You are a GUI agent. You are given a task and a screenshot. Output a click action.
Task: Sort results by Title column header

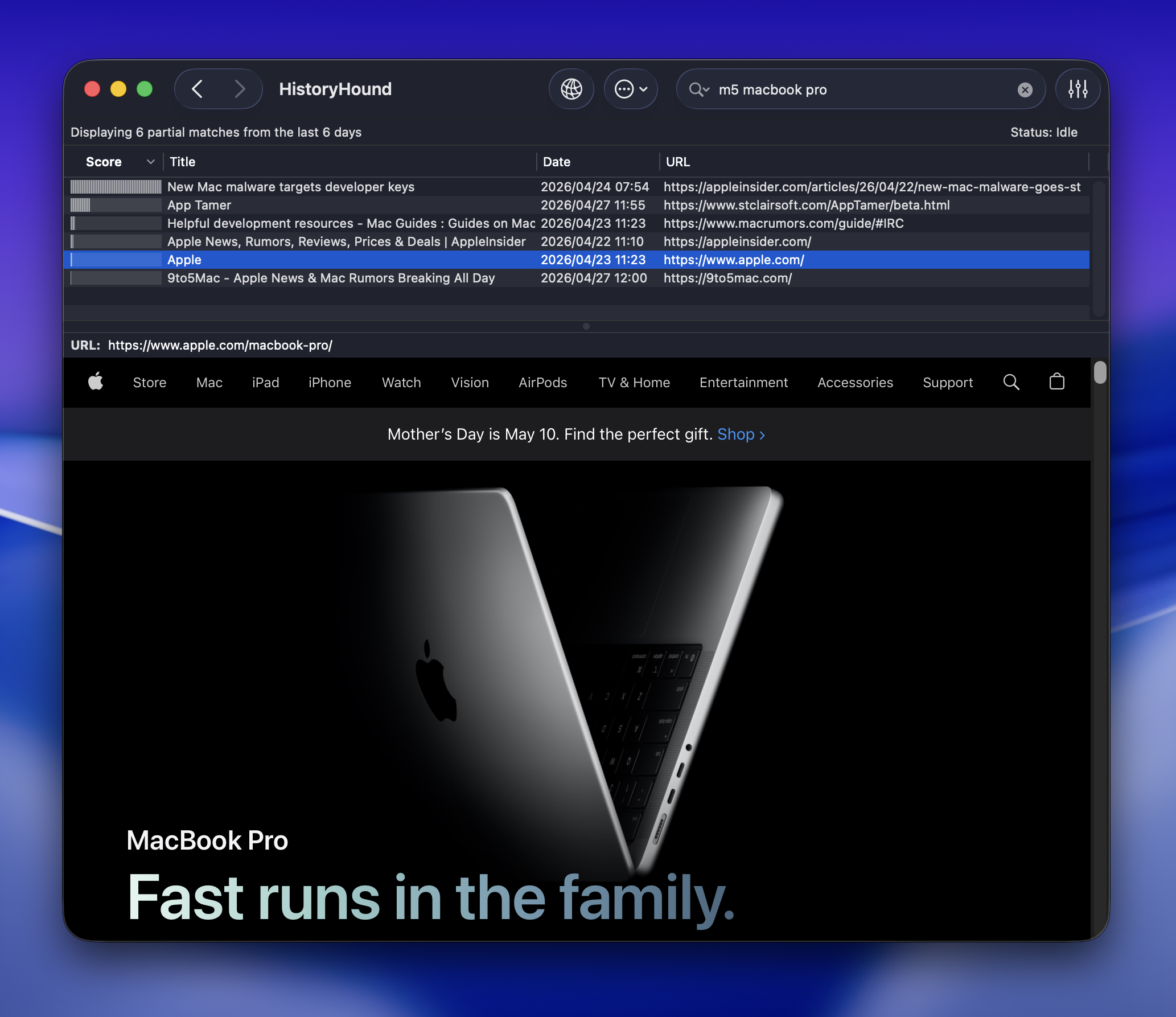[x=349, y=162]
